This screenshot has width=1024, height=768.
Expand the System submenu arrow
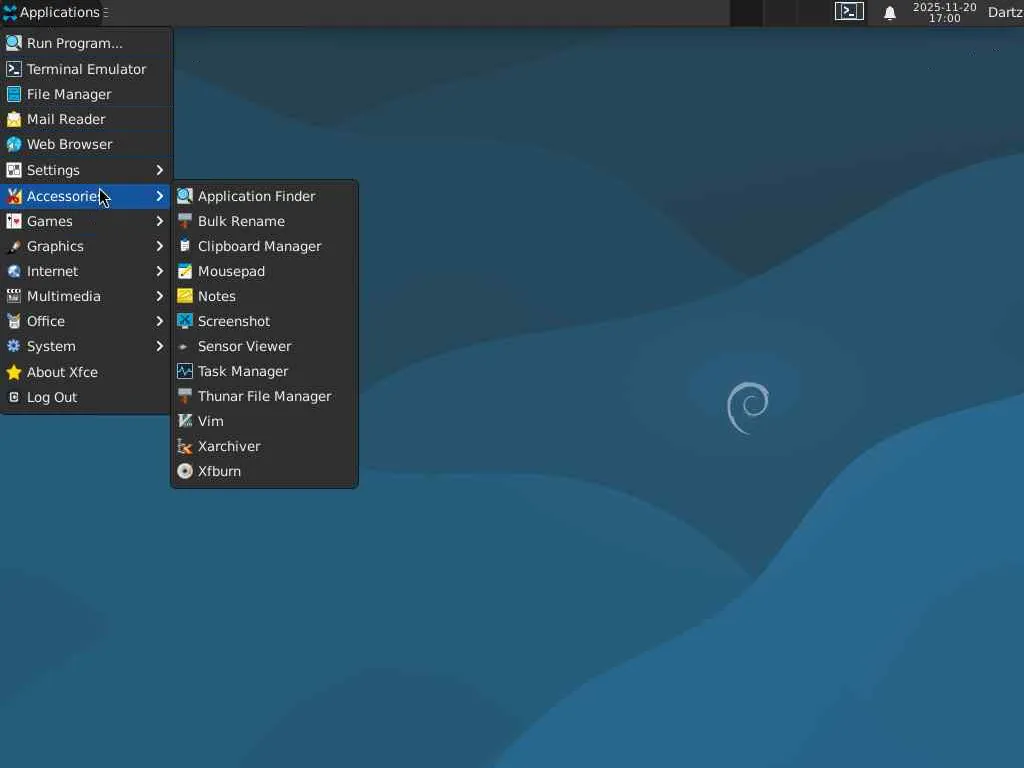click(159, 346)
